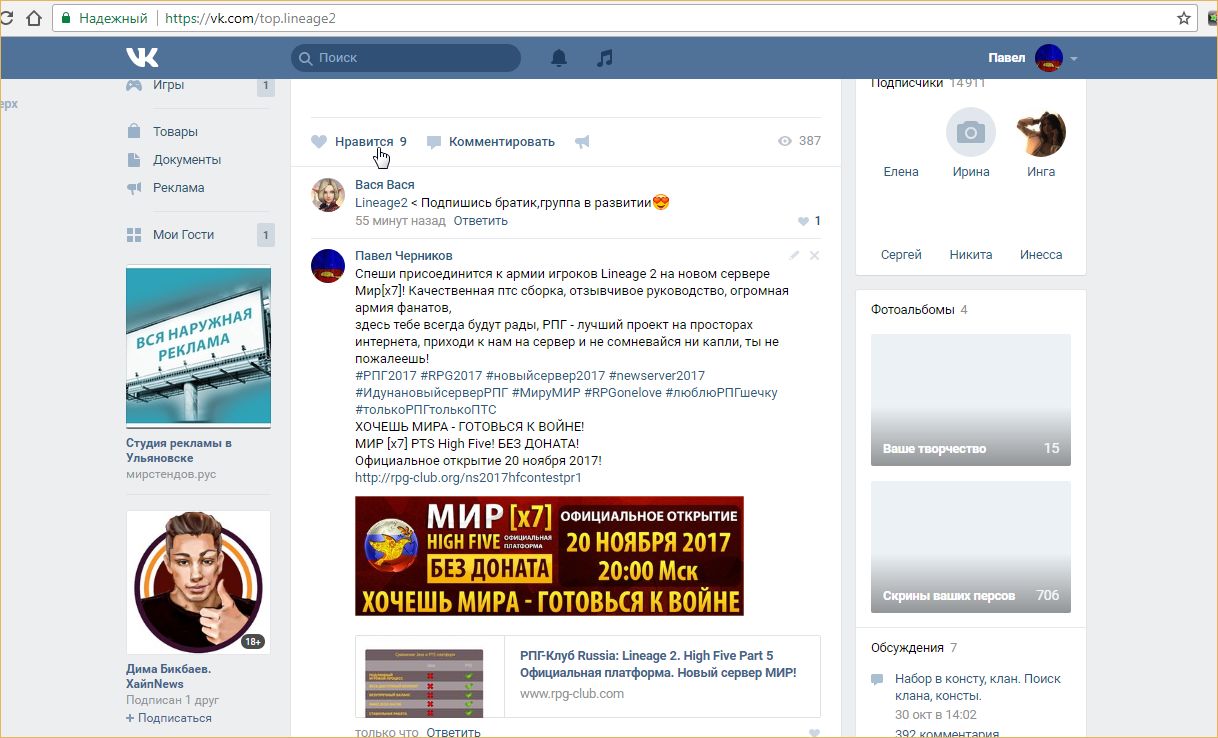Click the secure site lock icon

[x=66, y=18]
